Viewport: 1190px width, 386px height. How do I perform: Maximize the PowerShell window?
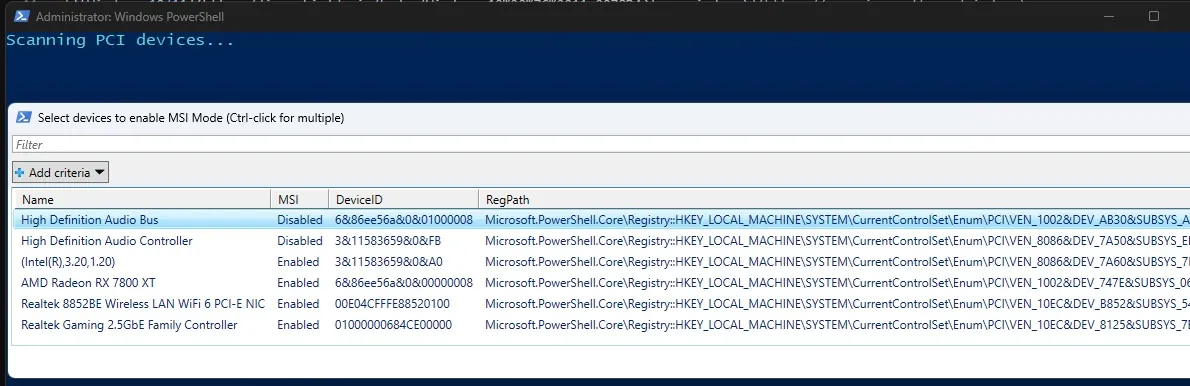1154,16
